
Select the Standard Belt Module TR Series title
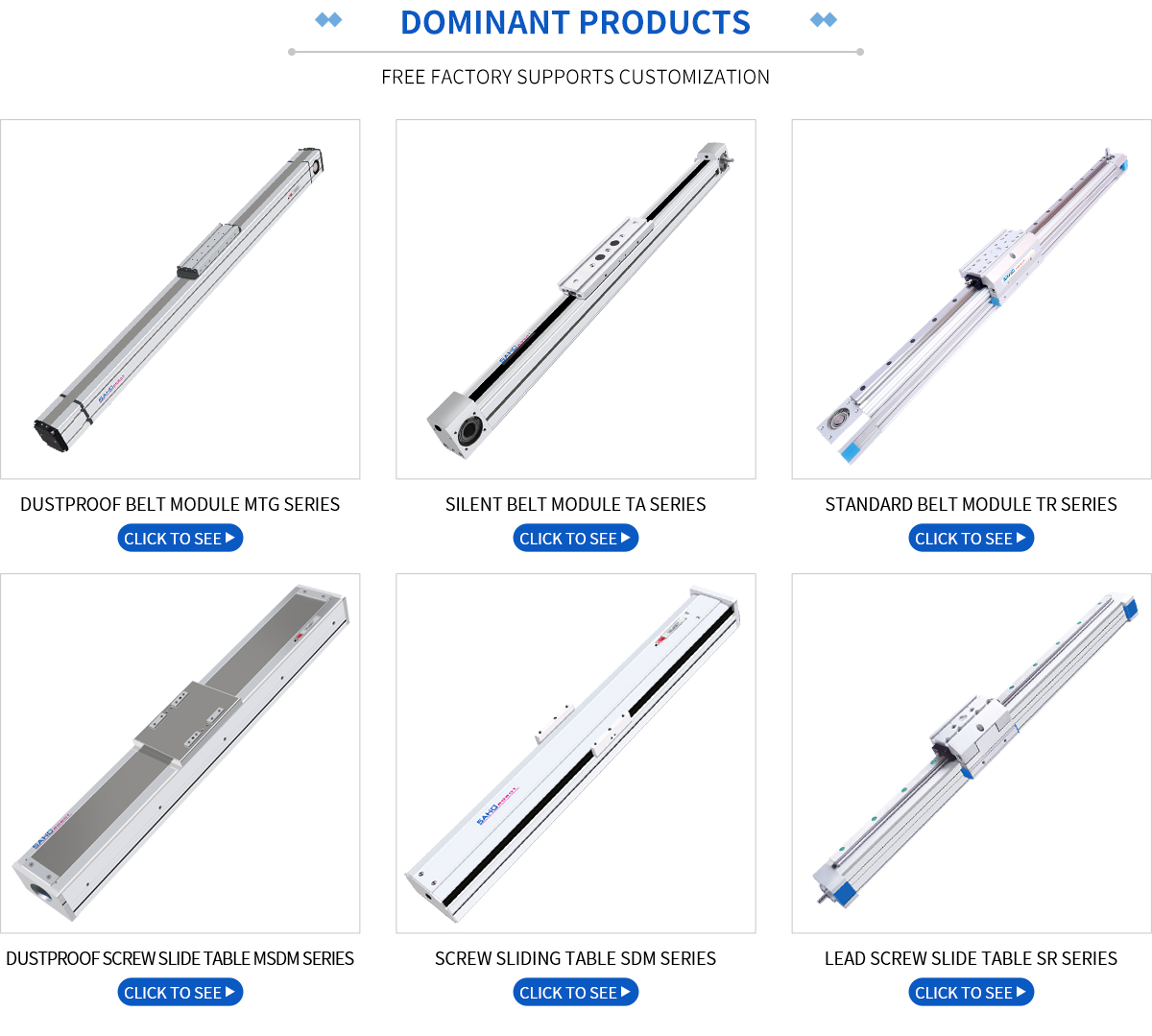972,505
